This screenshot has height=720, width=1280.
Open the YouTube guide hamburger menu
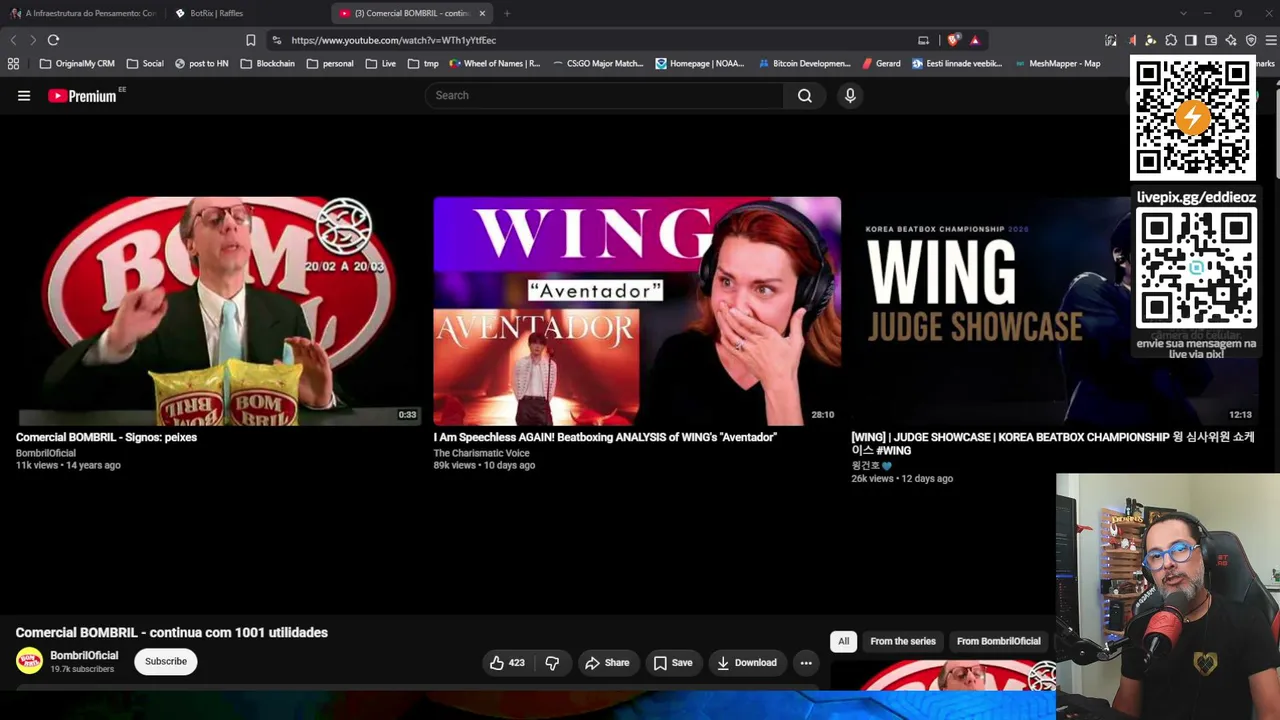24,96
